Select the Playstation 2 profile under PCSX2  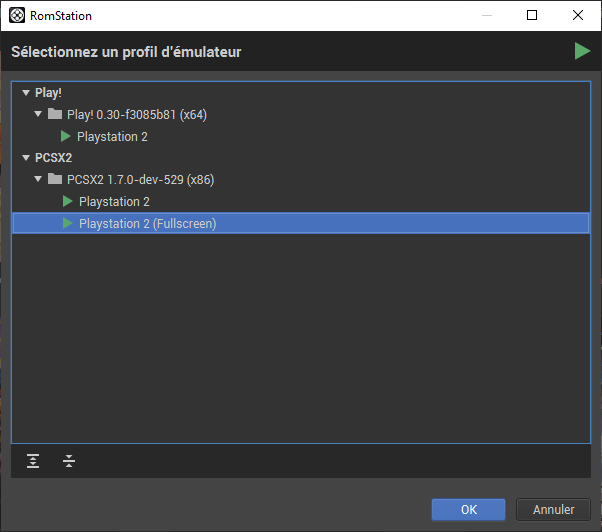click(114, 202)
